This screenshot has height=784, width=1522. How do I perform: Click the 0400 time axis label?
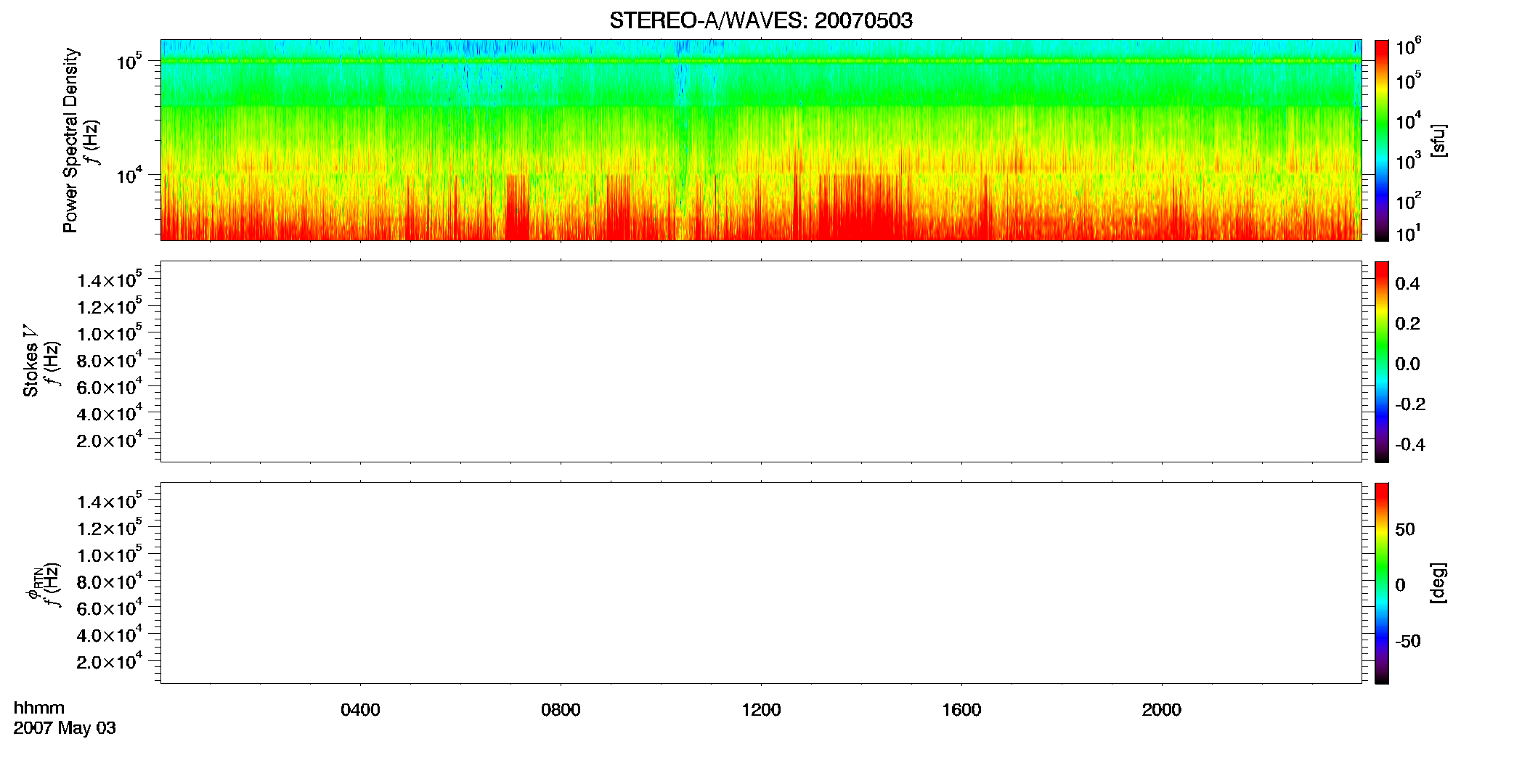click(x=360, y=710)
